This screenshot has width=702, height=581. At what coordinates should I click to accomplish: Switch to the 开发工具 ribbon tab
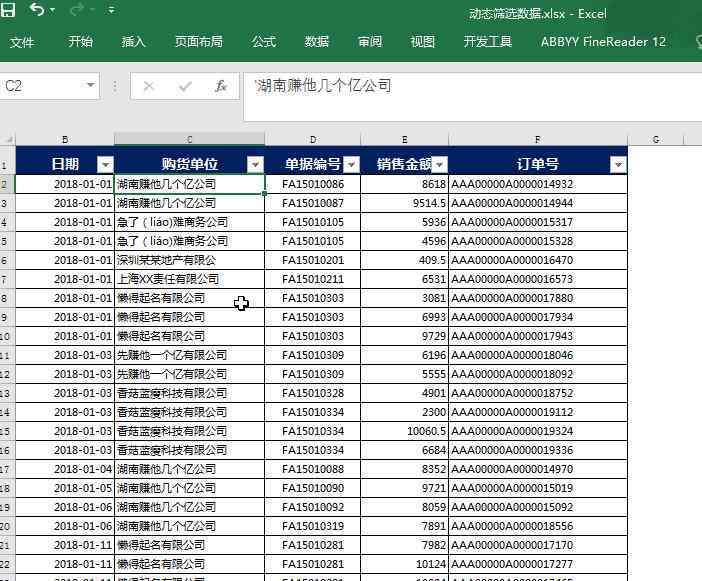coord(488,42)
